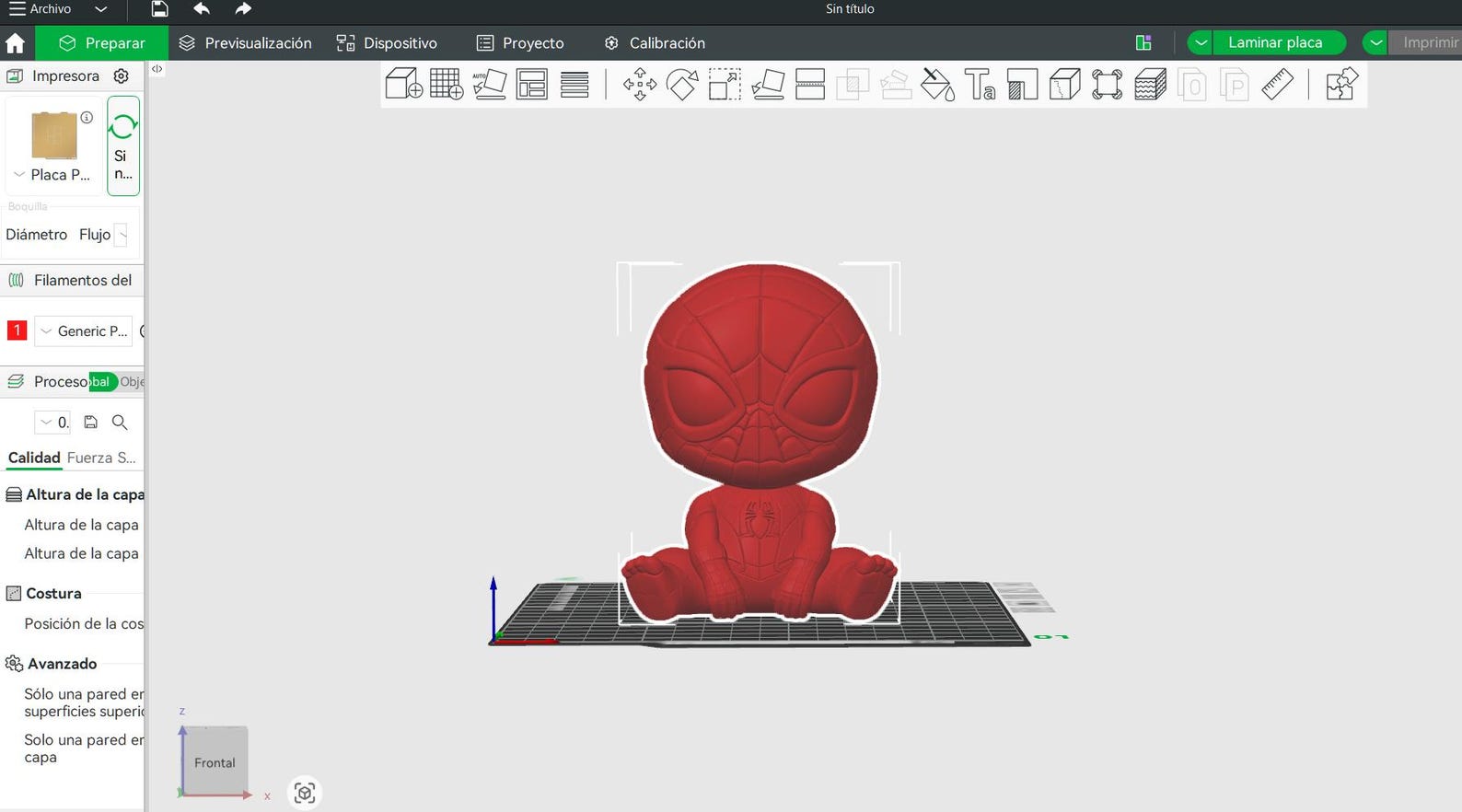
Task: Save the process preset
Action: click(90, 423)
